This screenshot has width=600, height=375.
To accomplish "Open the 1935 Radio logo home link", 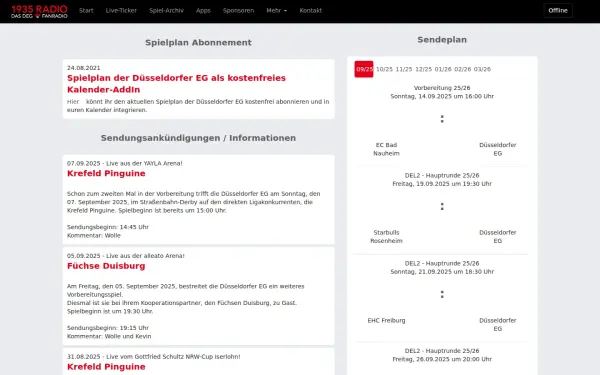I will pyautogui.click(x=39, y=11).
